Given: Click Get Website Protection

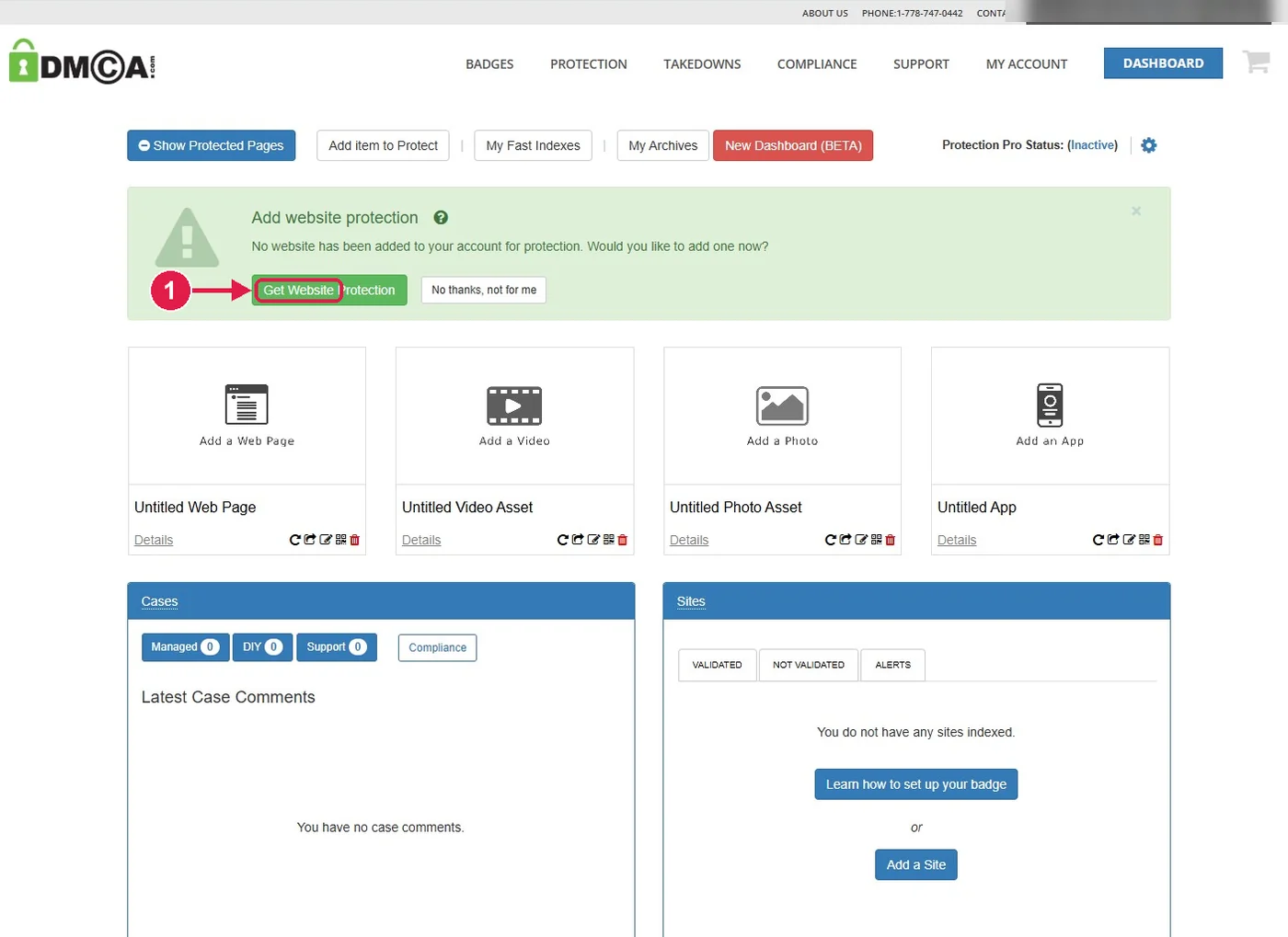Looking at the screenshot, I should click(x=329, y=291).
